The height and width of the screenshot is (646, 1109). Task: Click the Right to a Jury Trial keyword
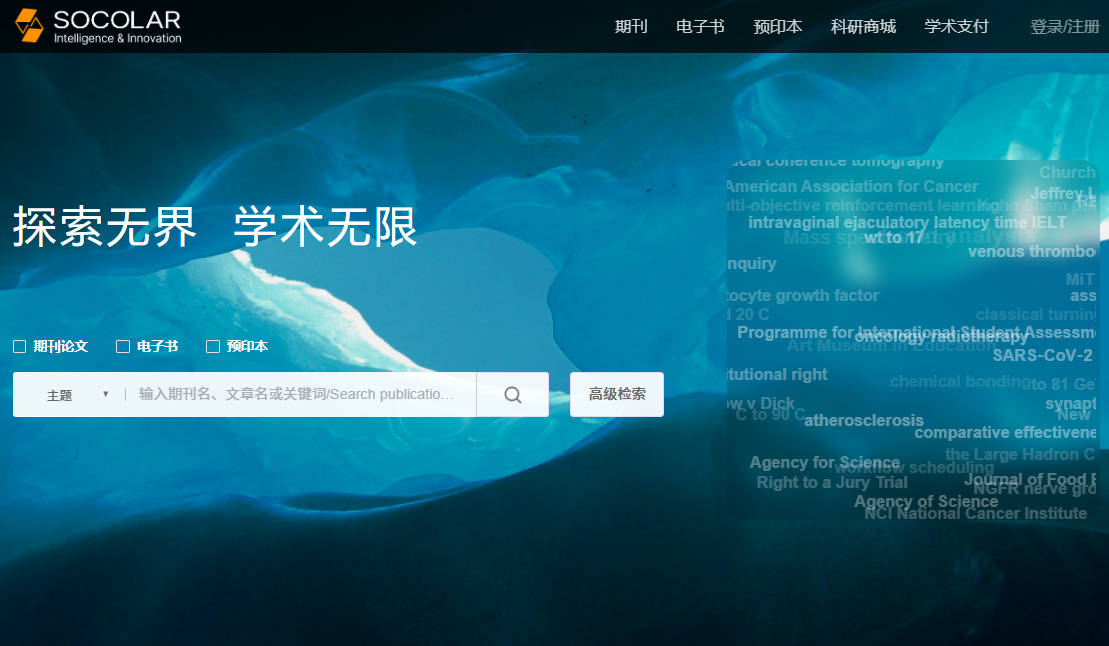[x=832, y=483]
